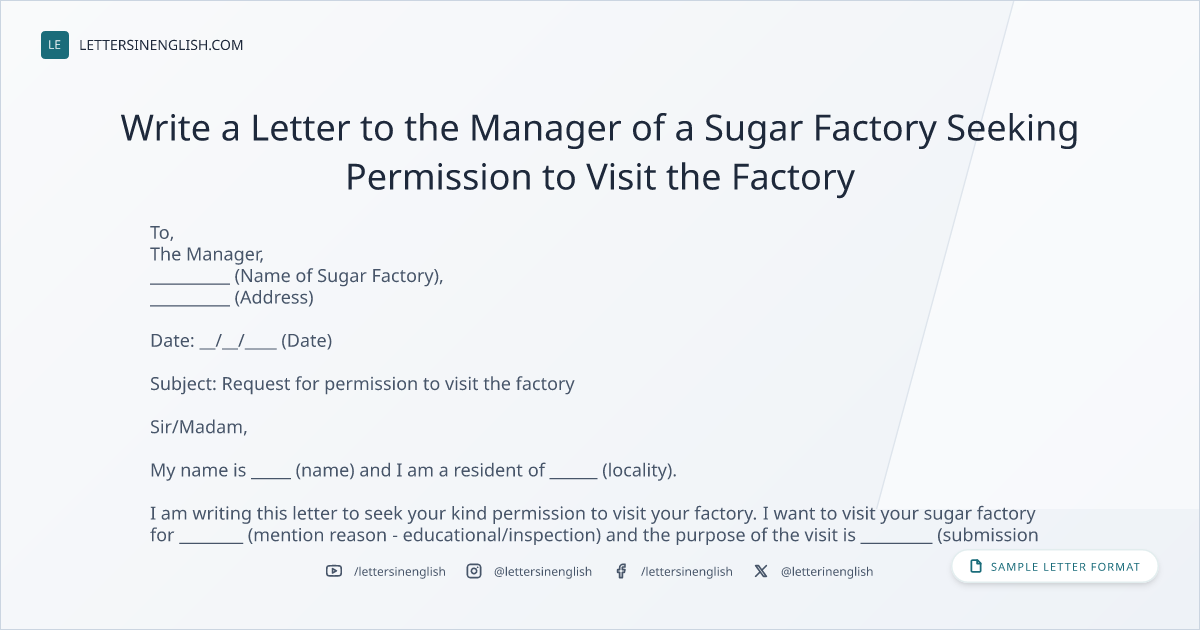Screen dimensions: 1200x630
Task: Click the LE logo badge
Action: click(55, 45)
